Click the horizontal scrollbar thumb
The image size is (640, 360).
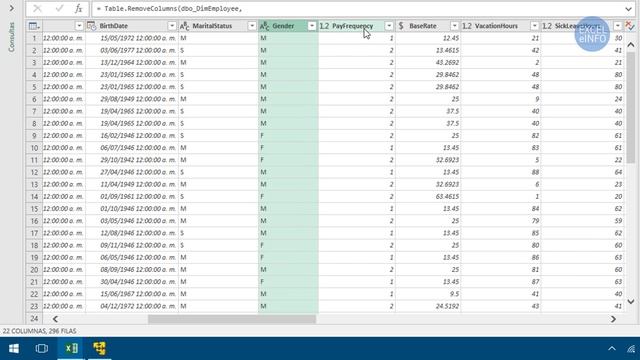pos(232,319)
